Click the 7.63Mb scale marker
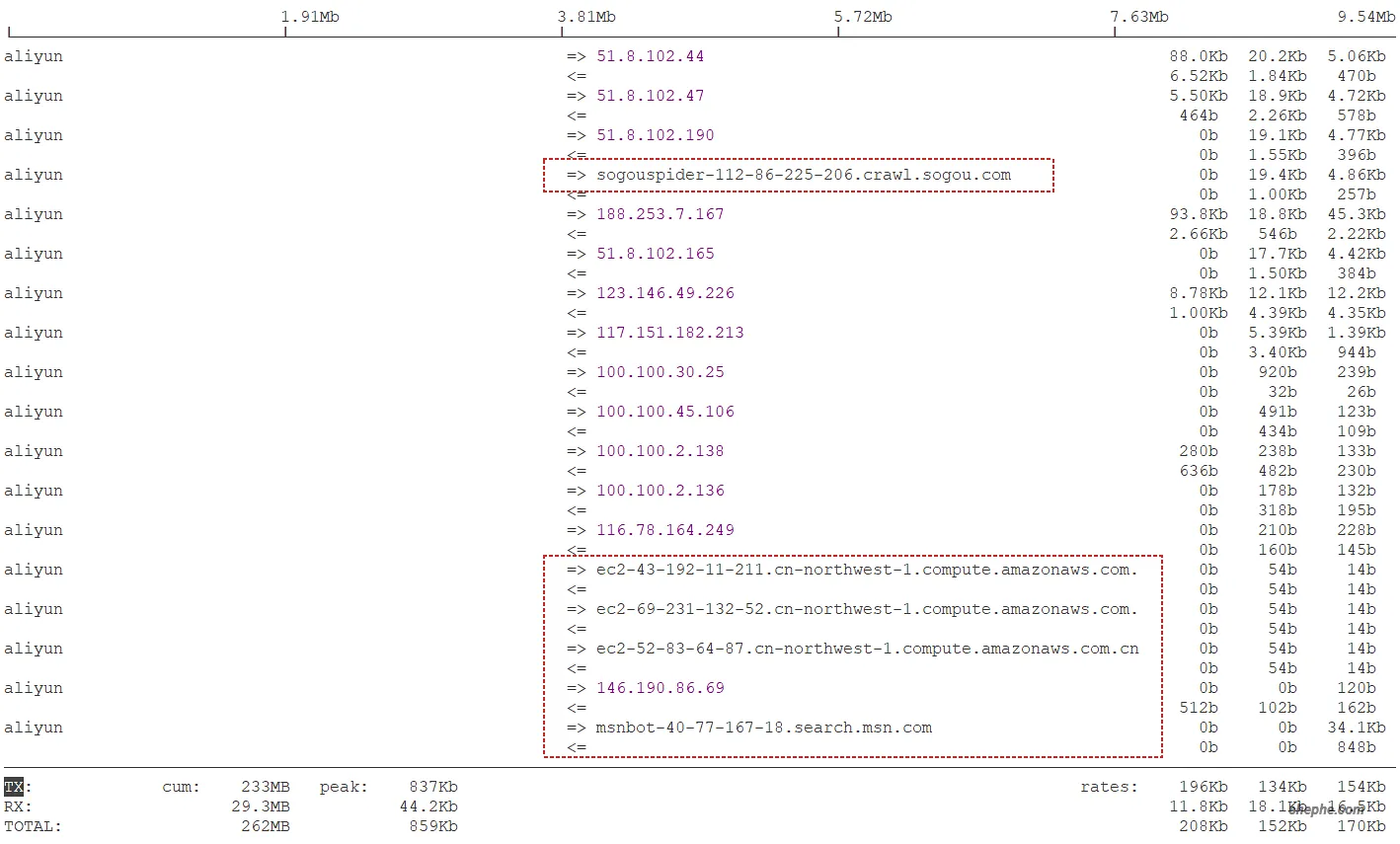This screenshot has height=844, width=1400. [1139, 17]
